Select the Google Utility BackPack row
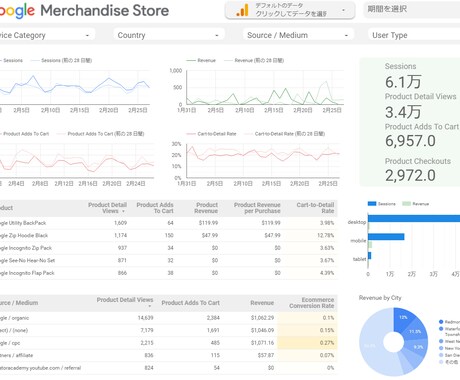 (168, 223)
